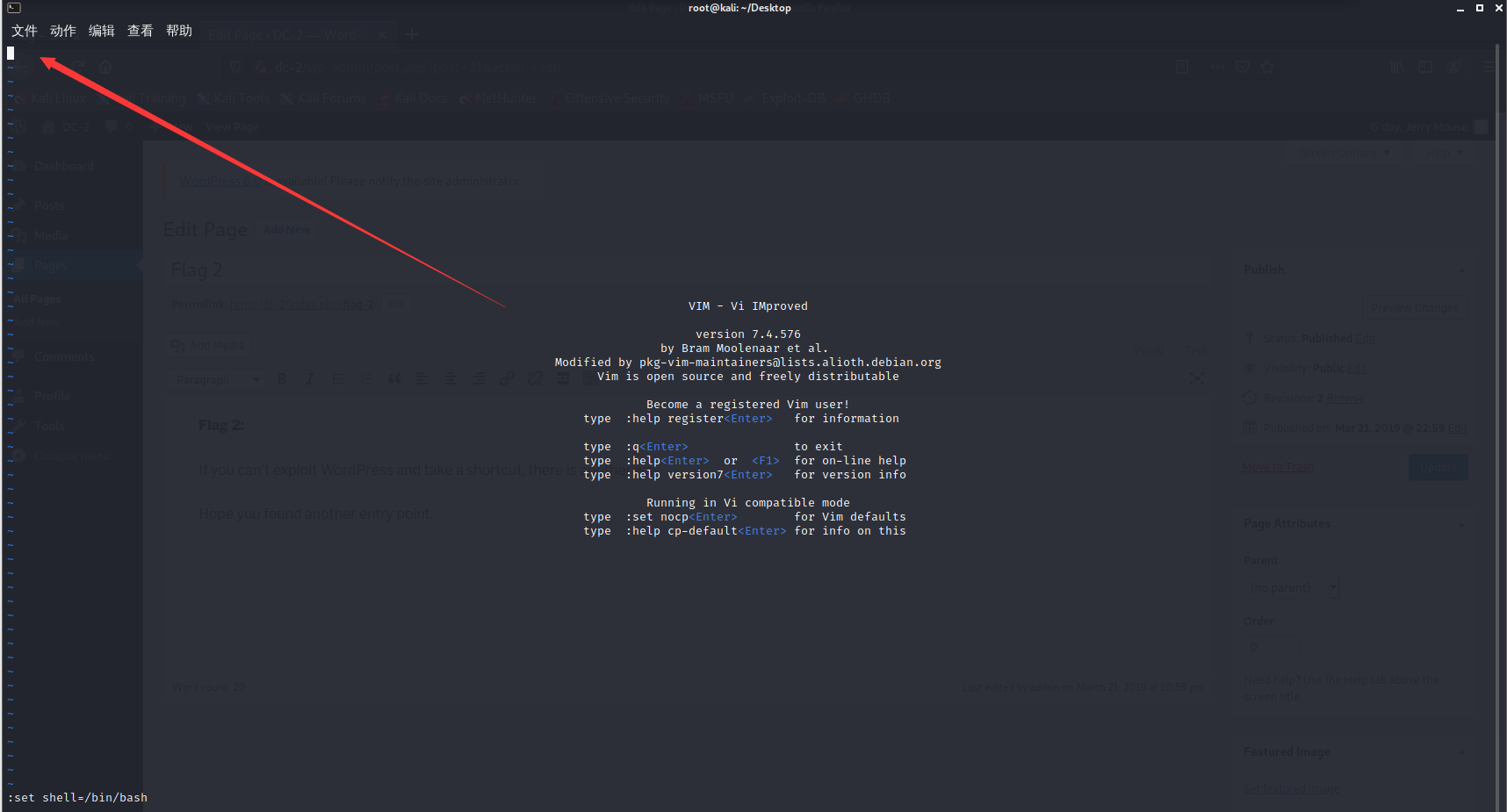Viewport: 1507px width, 812px height.
Task: Switch to the 'Text' editor tab
Action: [x=1196, y=350]
